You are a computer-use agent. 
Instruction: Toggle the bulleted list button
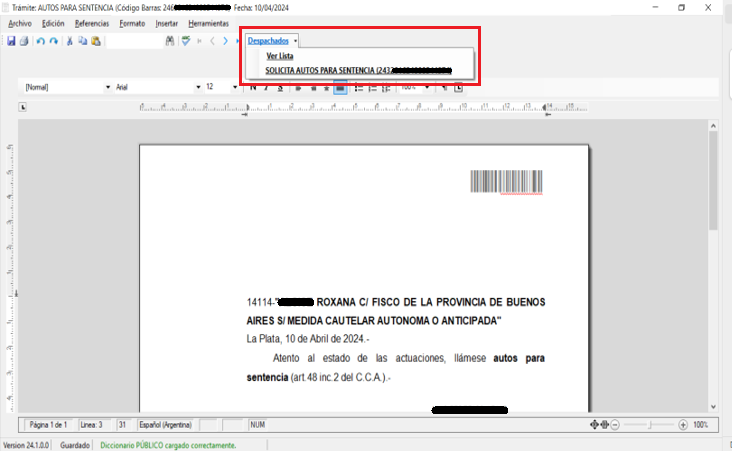(359, 87)
